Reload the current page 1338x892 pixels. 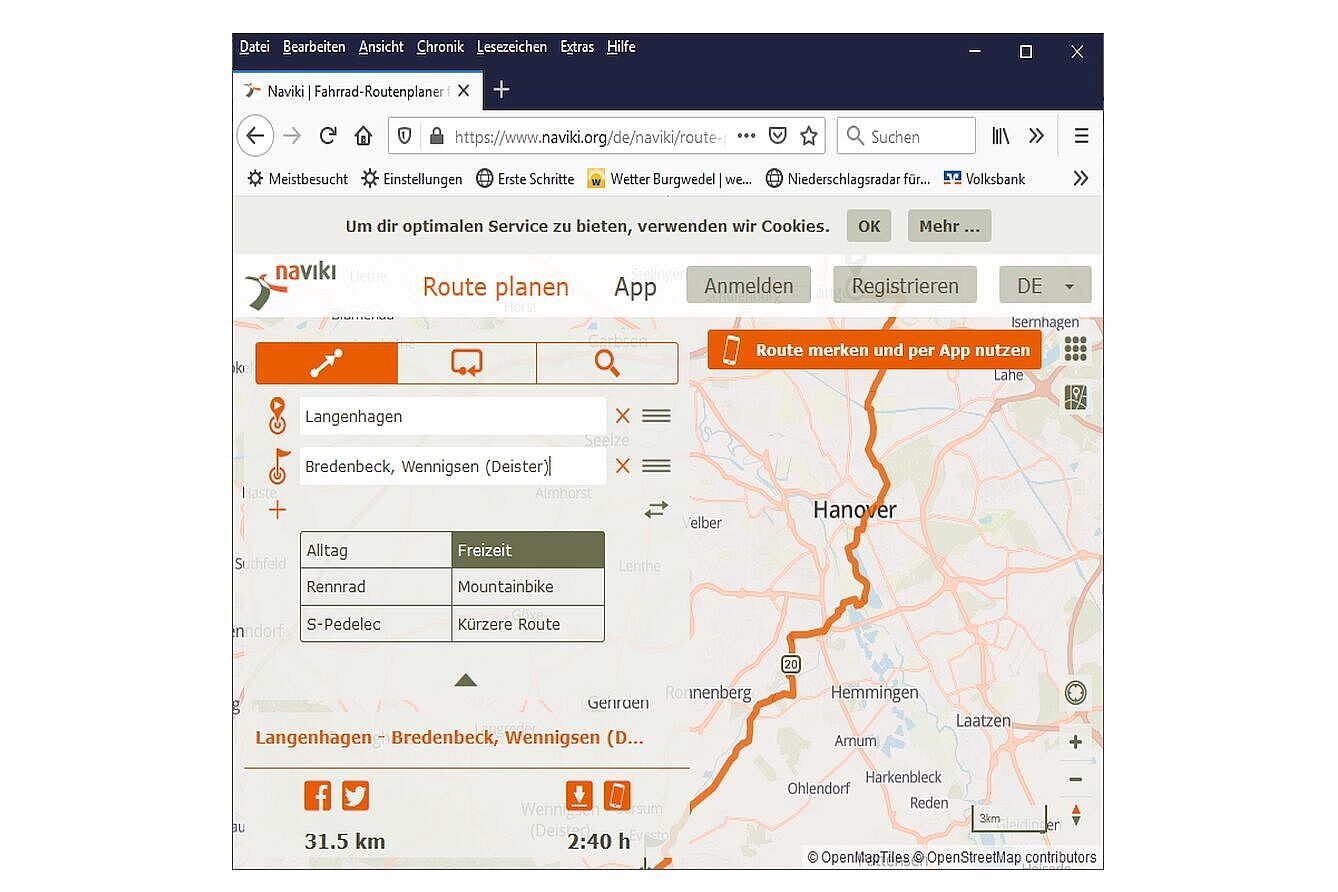pyautogui.click(x=328, y=136)
